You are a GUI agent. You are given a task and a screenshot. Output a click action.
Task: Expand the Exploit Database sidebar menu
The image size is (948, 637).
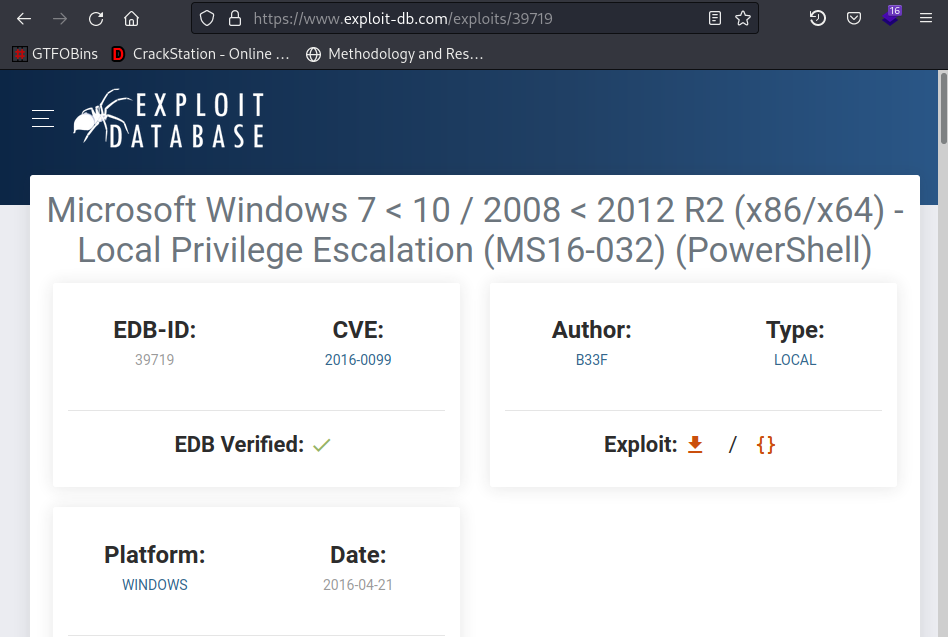(43, 118)
